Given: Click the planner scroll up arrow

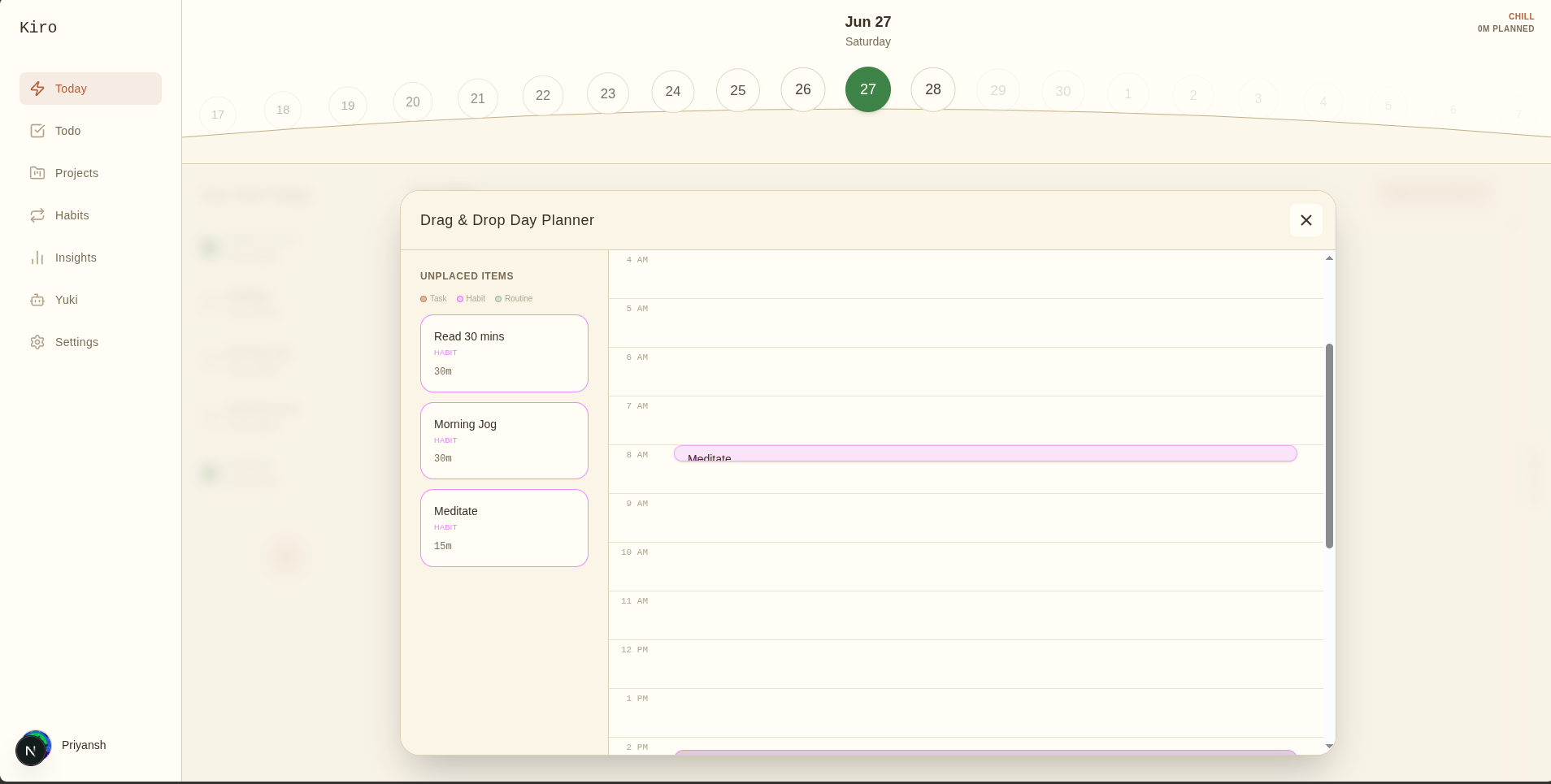Looking at the screenshot, I should pos(1329,258).
